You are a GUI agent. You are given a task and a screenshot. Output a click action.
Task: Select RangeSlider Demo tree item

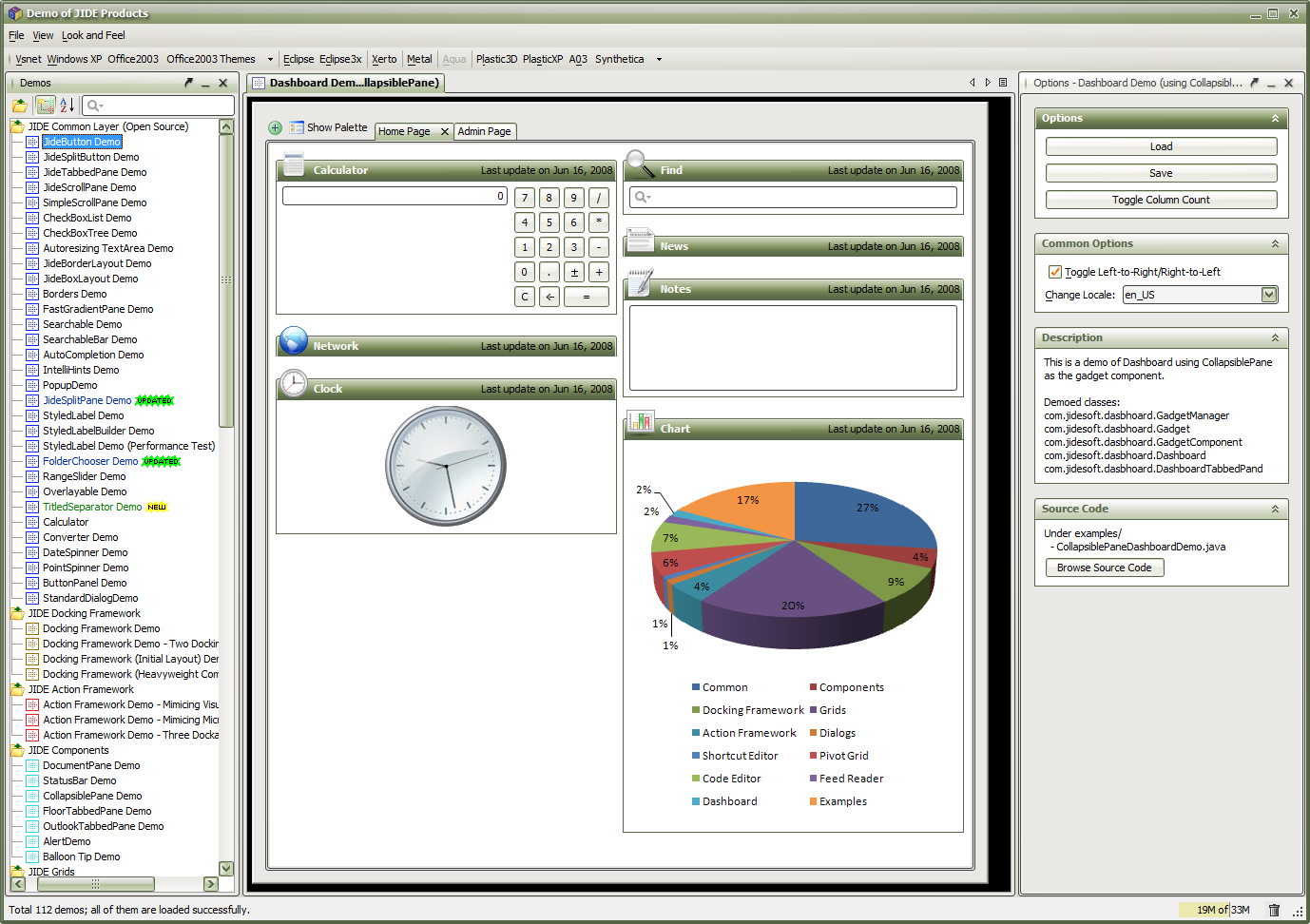84,476
